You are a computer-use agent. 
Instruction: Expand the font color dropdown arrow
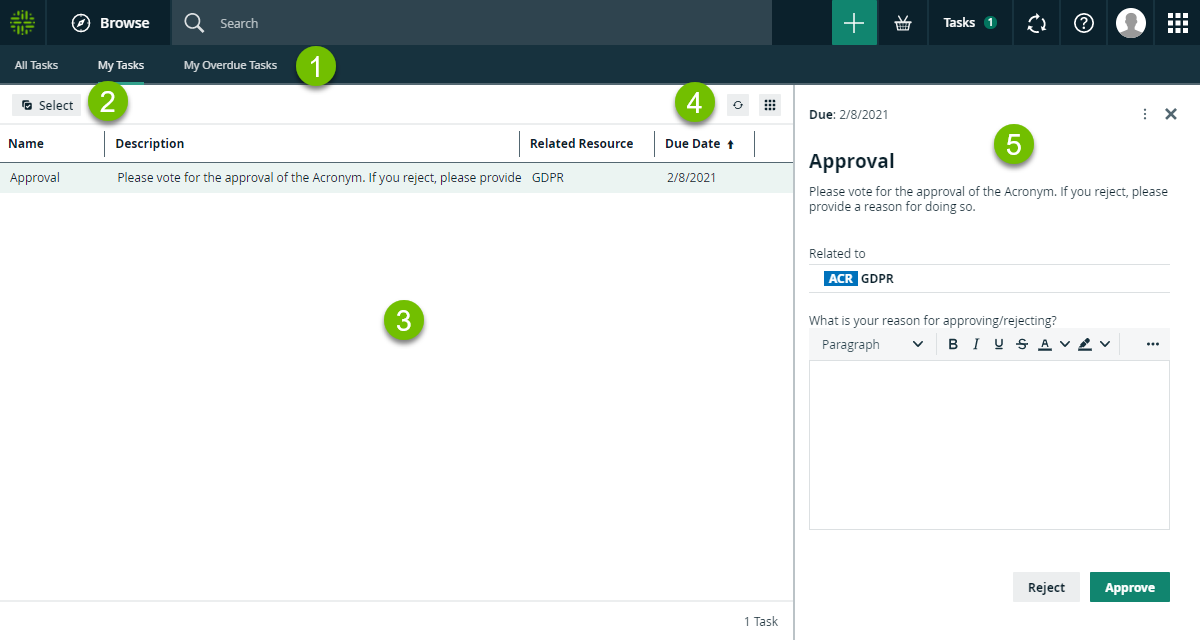click(1065, 344)
